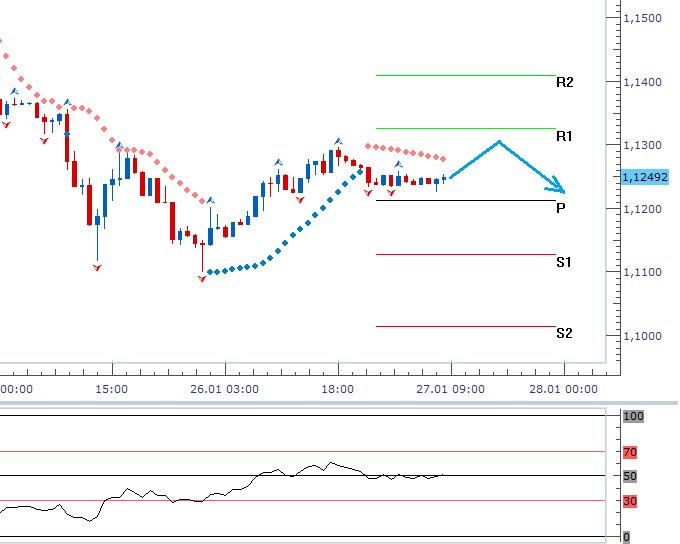Click the RSI 70 overbought level label
Viewport: 680px width, 544px height.
(x=630, y=452)
